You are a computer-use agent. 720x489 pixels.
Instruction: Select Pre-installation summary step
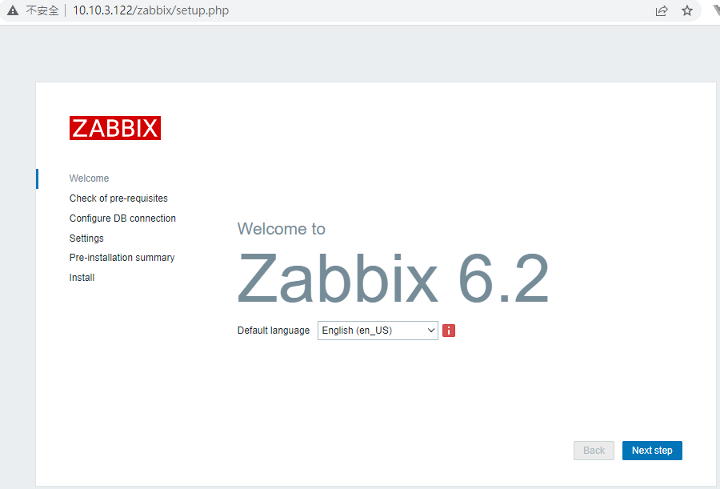pyautogui.click(x=122, y=258)
